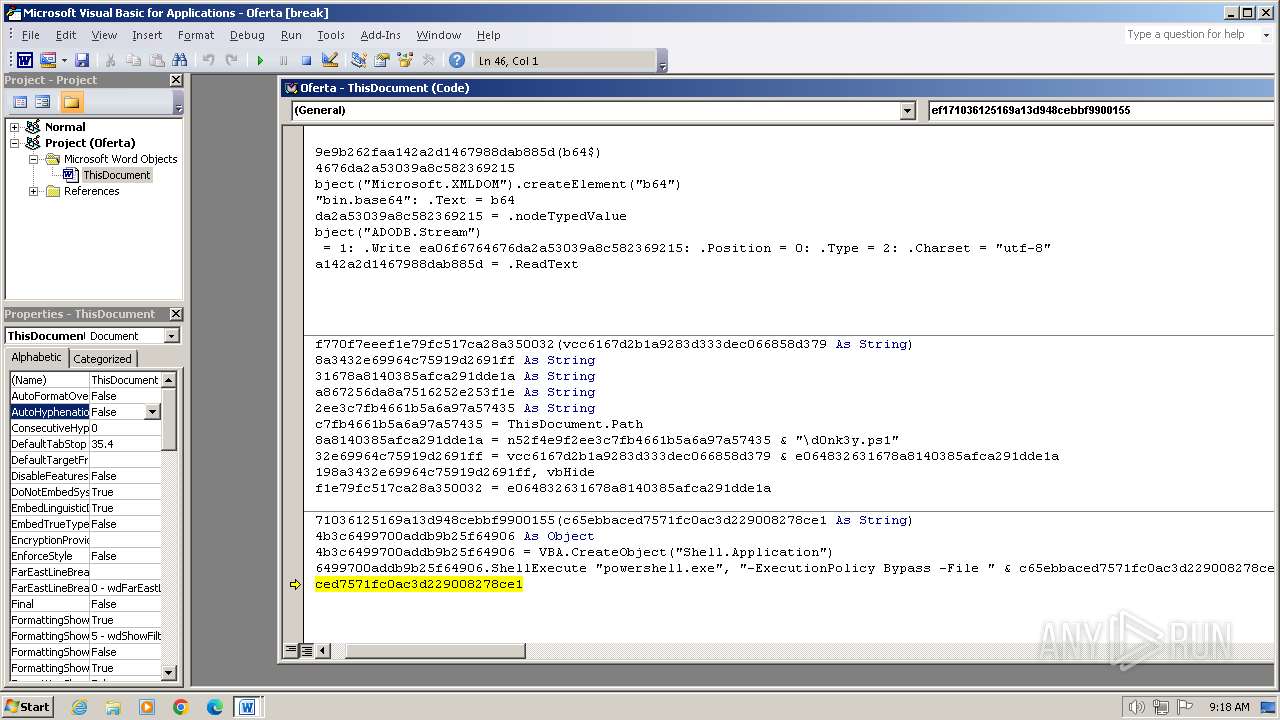Open the Debug menu
This screenshot has height=720, width=1280.
[247, 35]
